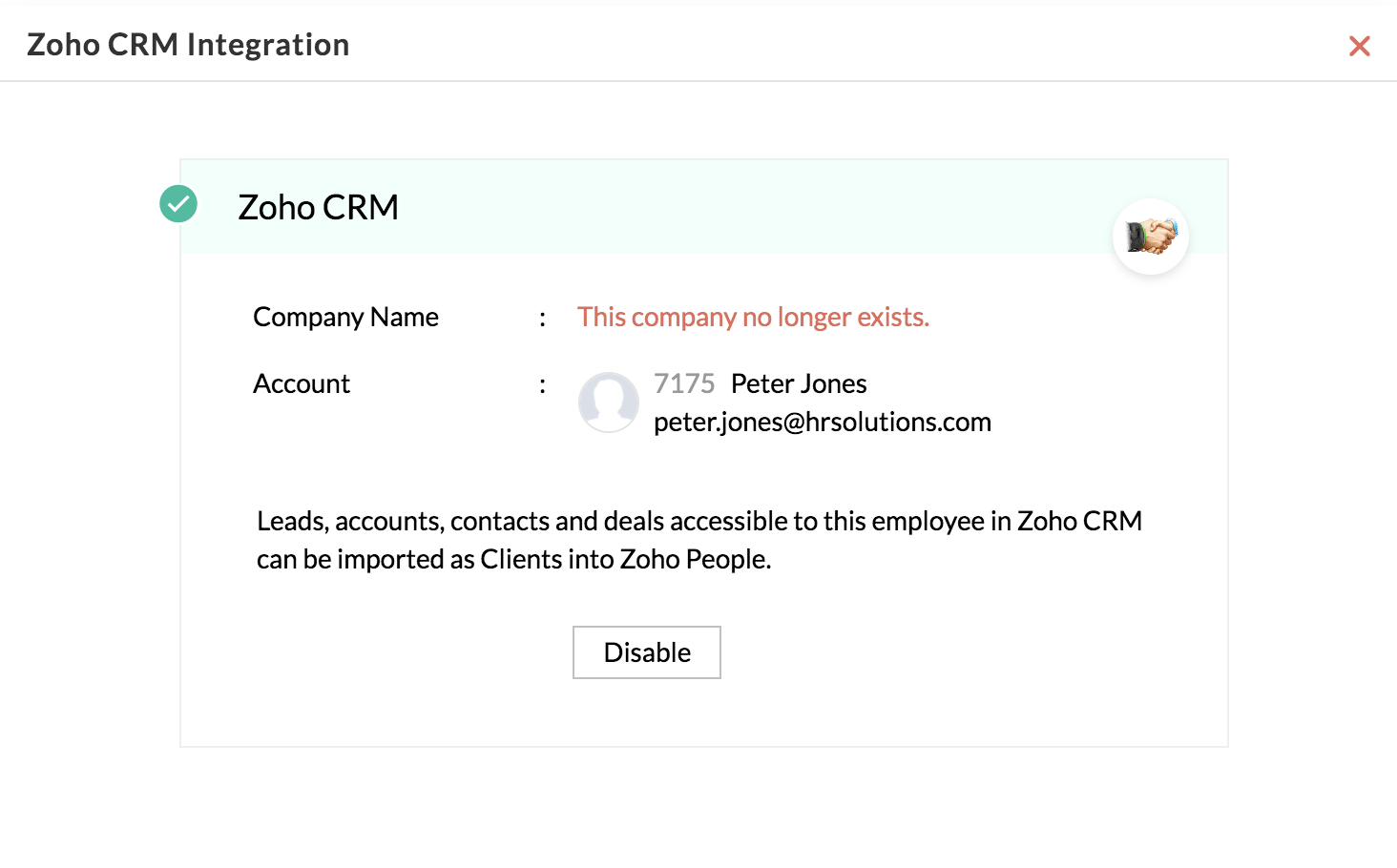This screenshot has height=868, width=1397.
Task: Disable the Zoho CRM integration
Action: 647,652
